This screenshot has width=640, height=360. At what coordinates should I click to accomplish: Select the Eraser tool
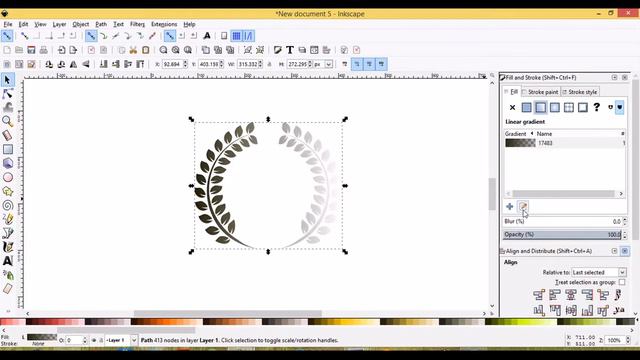7,289
